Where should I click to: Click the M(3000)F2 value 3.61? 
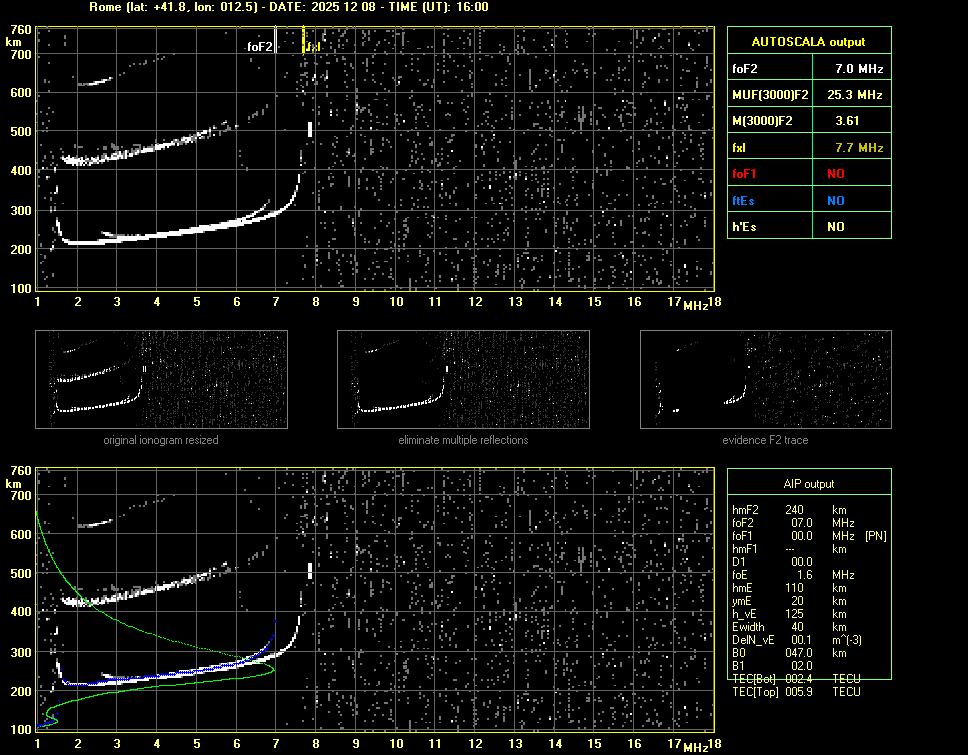859,121
